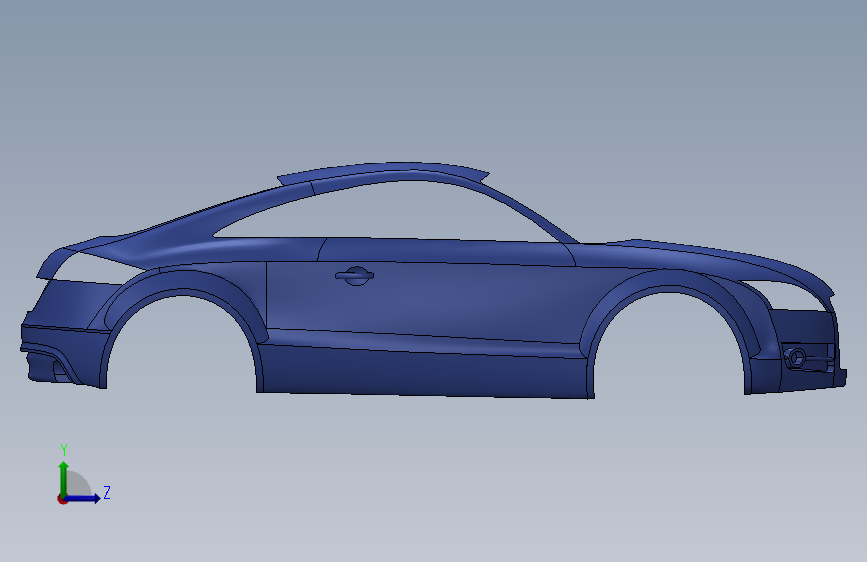867x562 pixels.
Task: Click the red origin dot of the triad
Action: (x=62, y=499)
